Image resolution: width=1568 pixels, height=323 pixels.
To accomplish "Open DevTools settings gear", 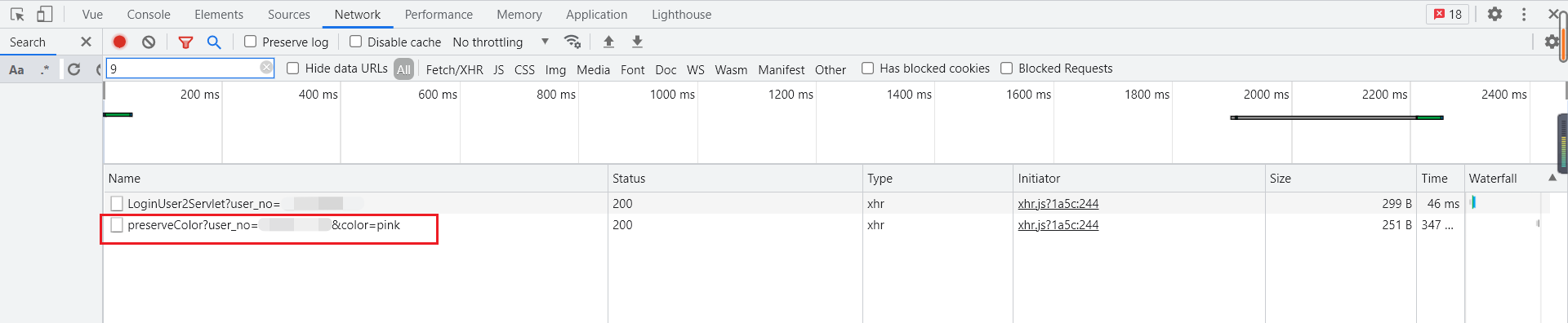I will coord(1494,14).
